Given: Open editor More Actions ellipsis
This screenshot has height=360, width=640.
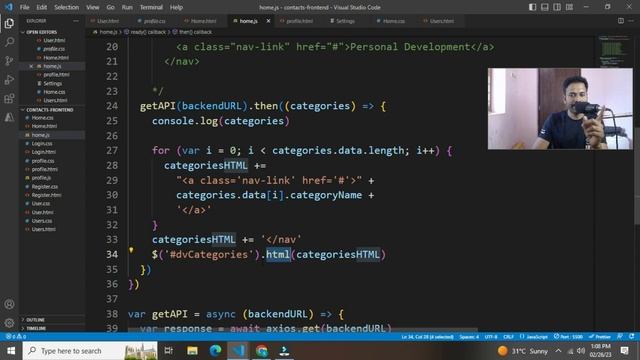Looking at the screenshot, I should pyautogui.click(x=631, y=21).
